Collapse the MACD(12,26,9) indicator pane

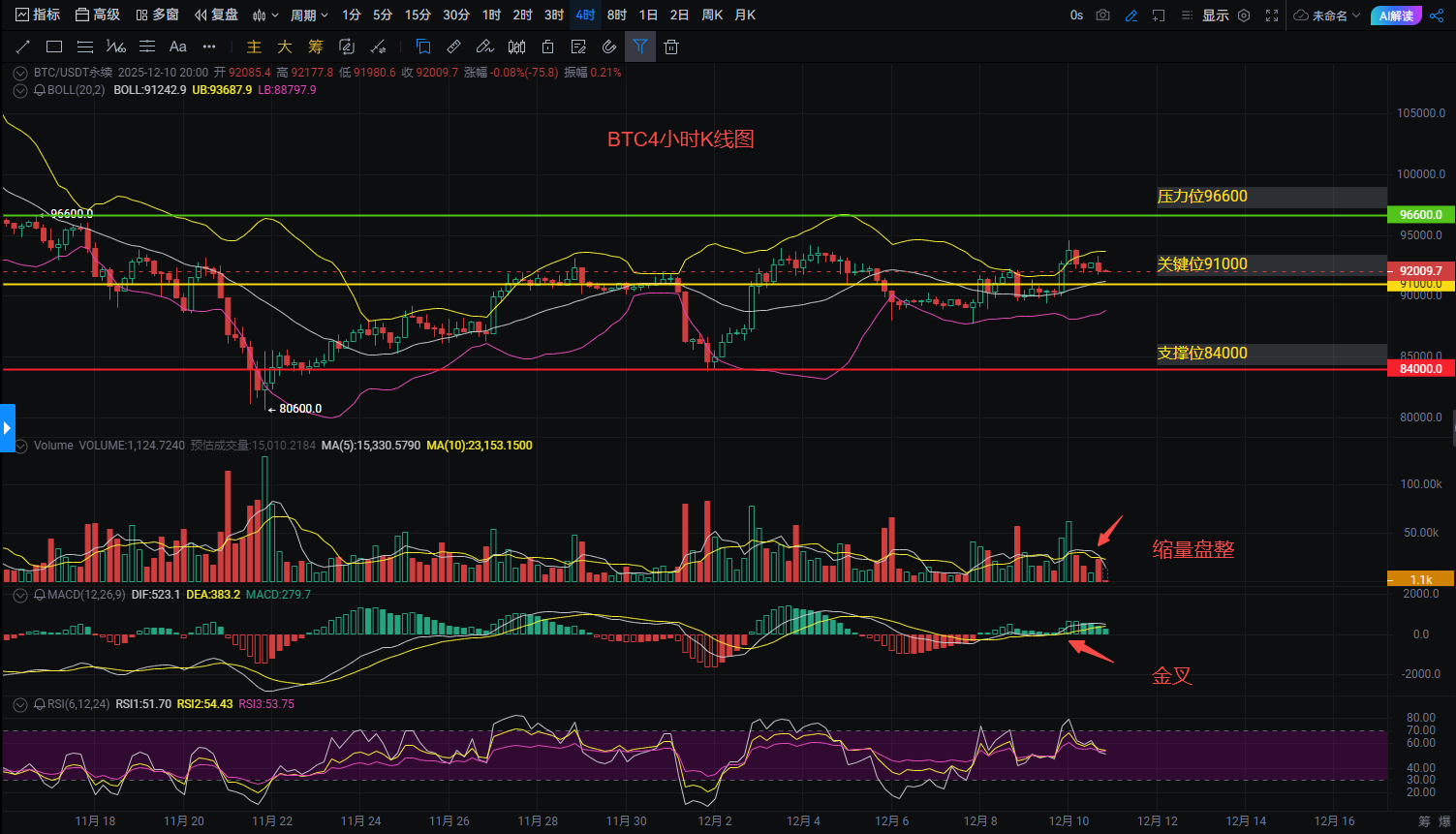tap(20, 595)
